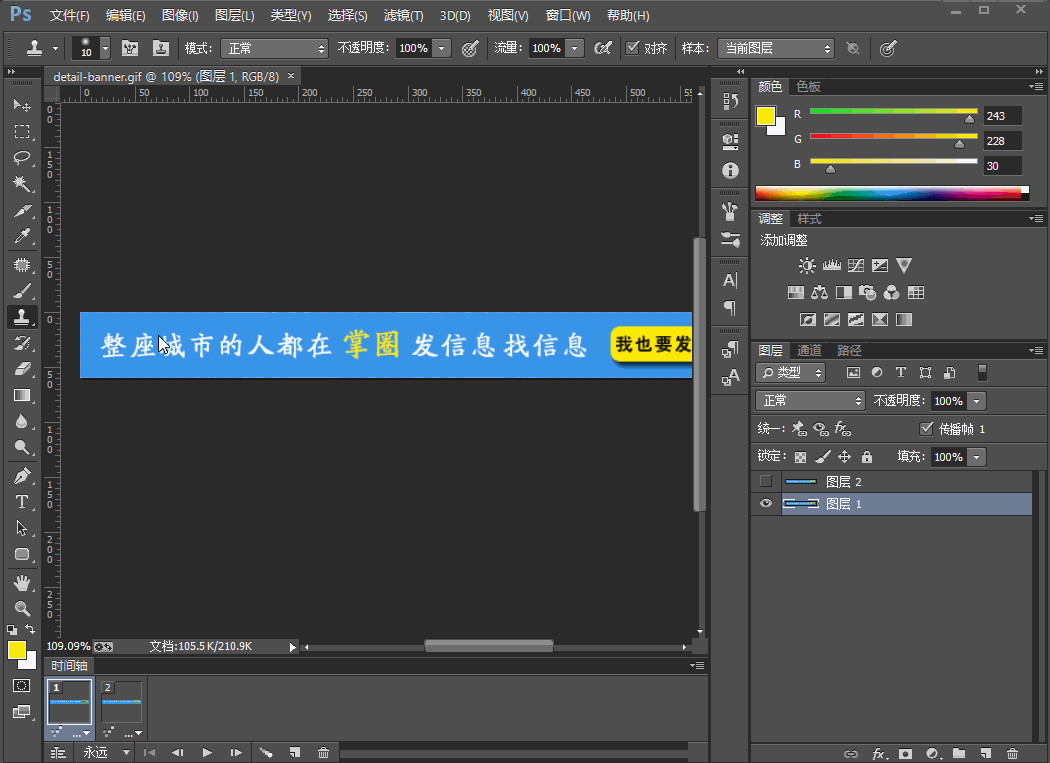Screen dimensions: 1050x763
Task: Add a Curves adjustment
Action: tap(856, 265)
